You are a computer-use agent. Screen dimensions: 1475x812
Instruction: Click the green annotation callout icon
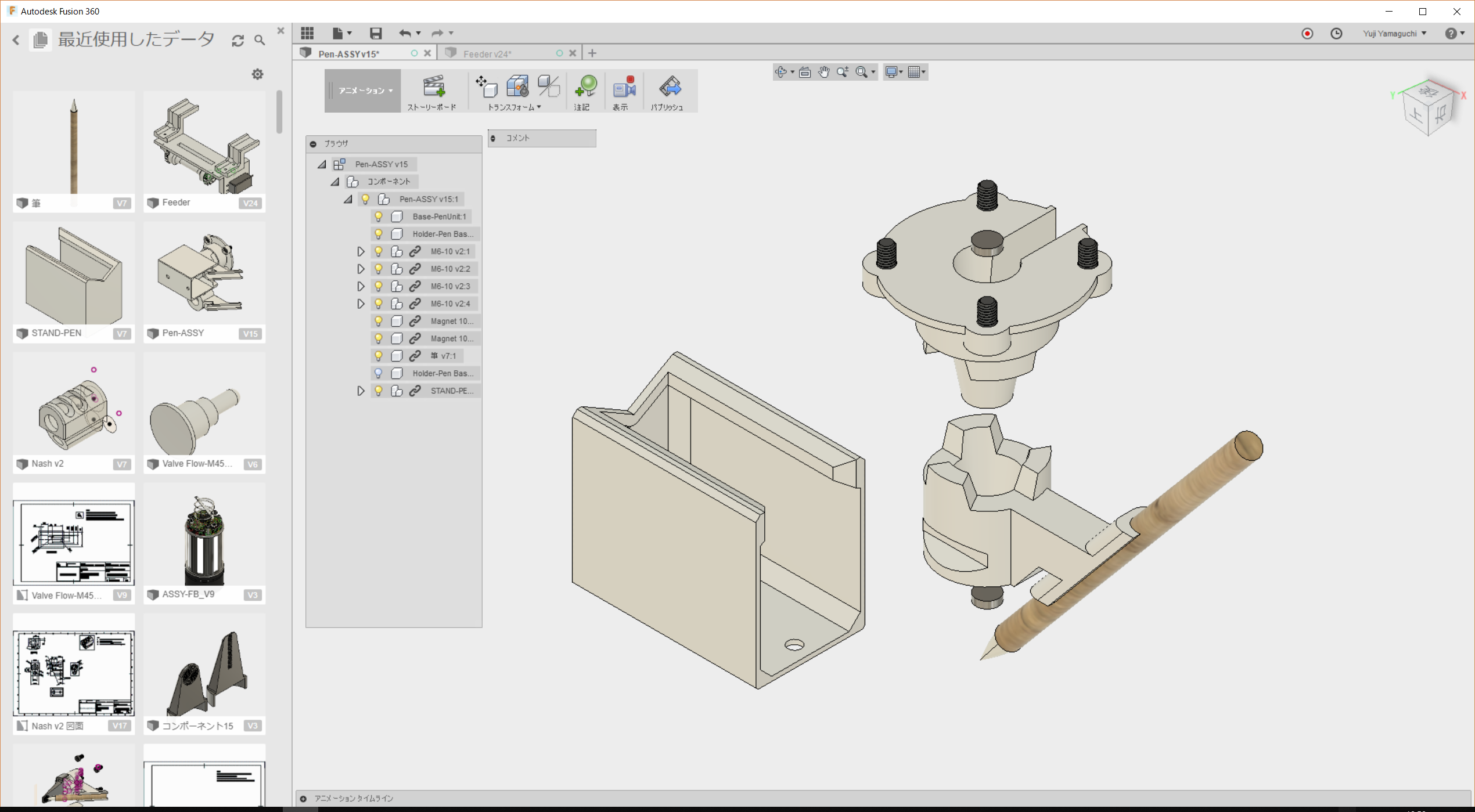585,87
